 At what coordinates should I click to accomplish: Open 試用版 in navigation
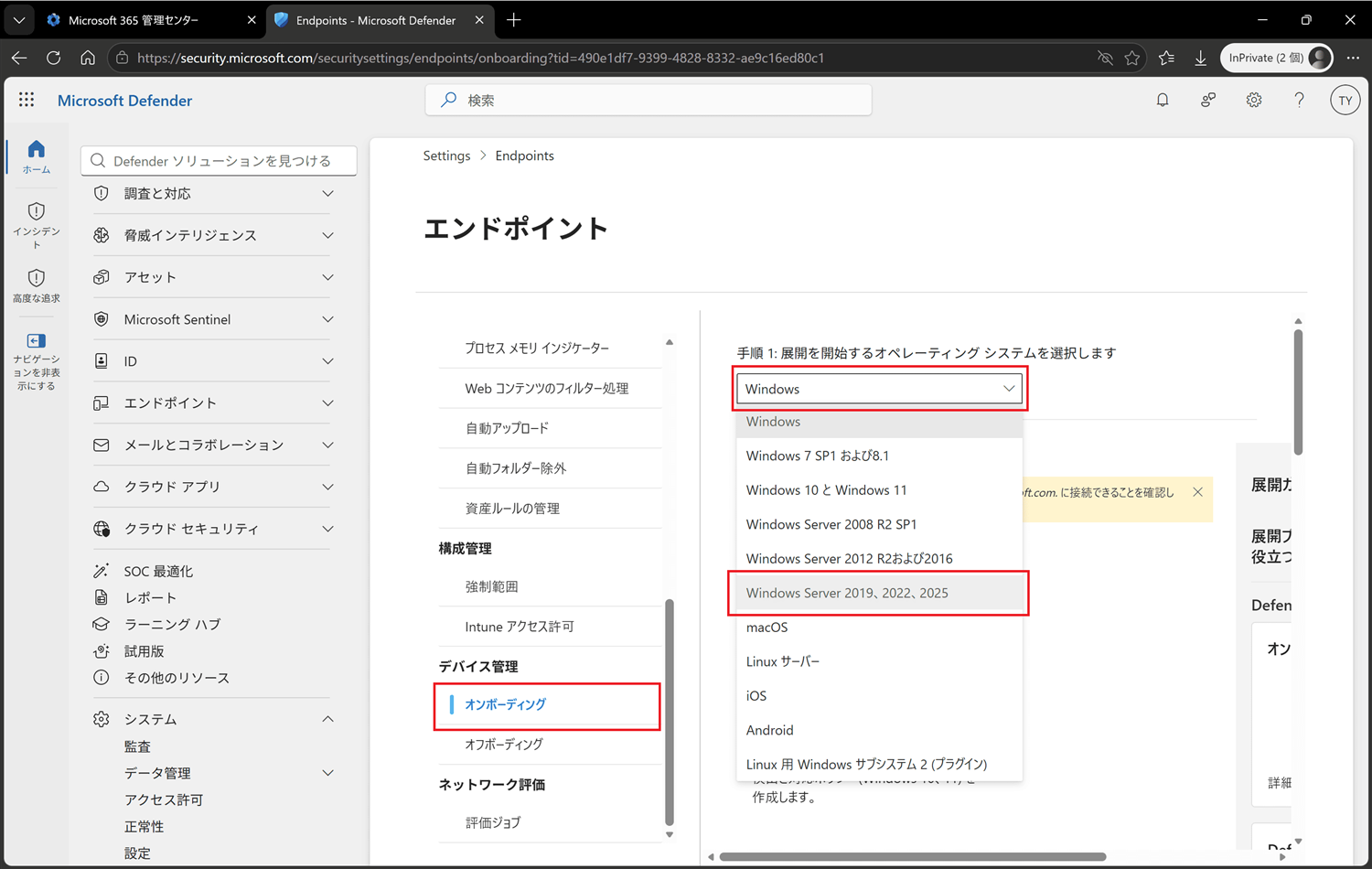(x=144, y=651)
